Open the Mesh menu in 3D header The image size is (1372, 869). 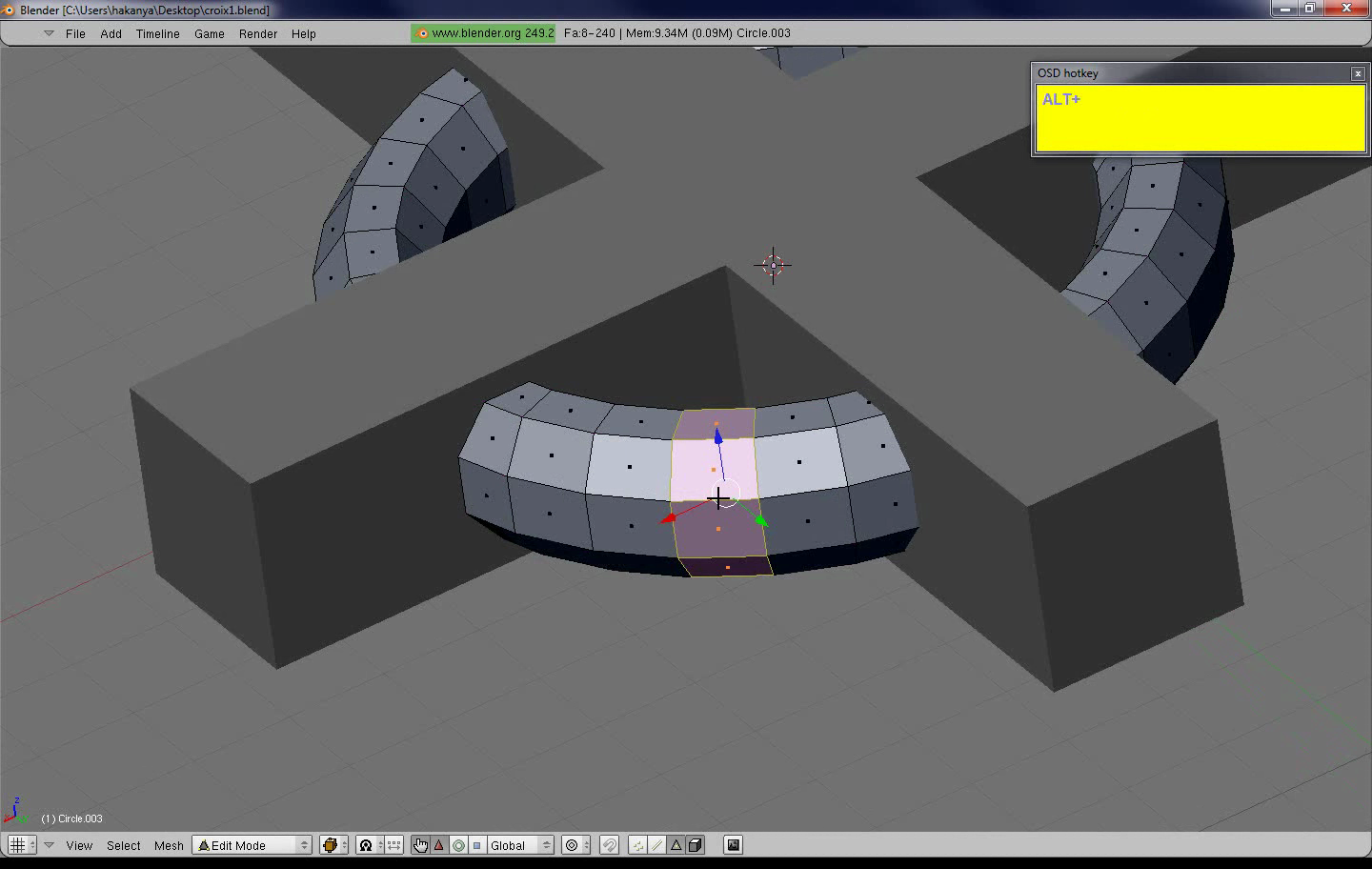point(169,845)
